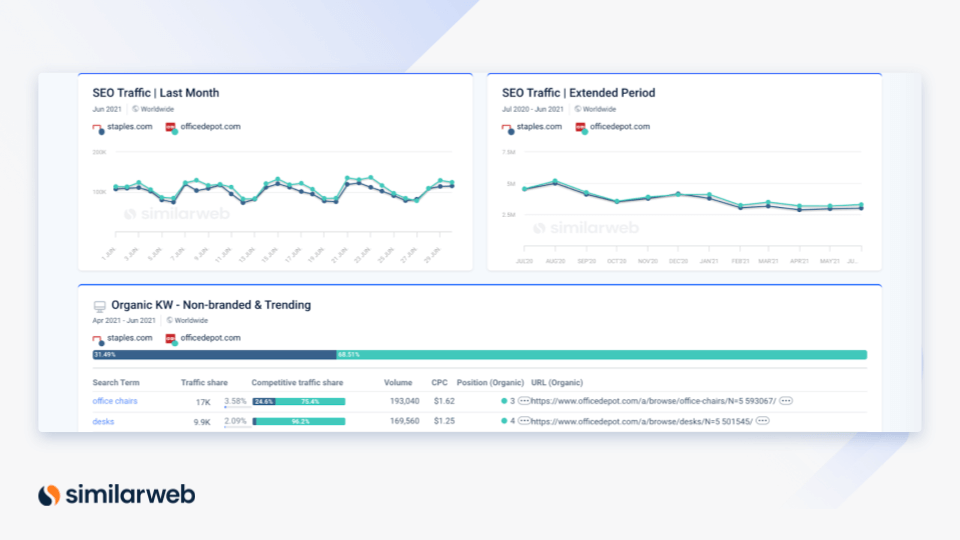Click the $1.62 CPC value
The image size is (960, 540).
point(444,401)
